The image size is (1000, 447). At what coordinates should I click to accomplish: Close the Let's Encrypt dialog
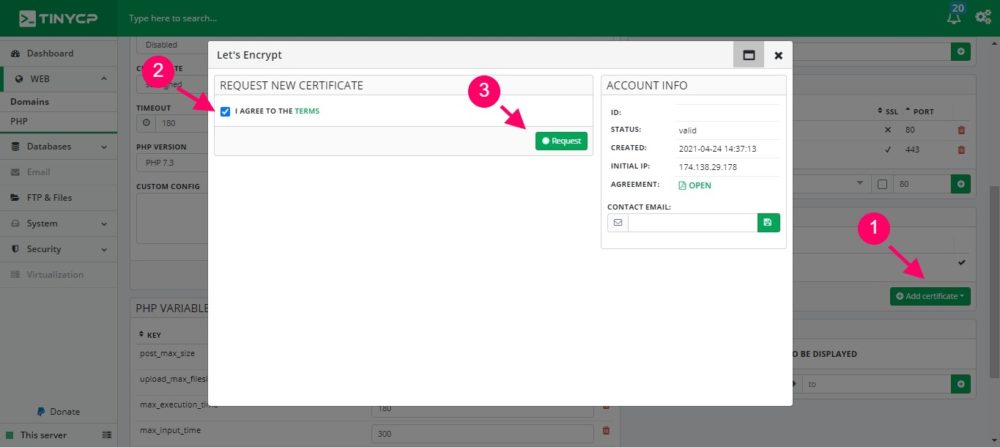[778, 55]
